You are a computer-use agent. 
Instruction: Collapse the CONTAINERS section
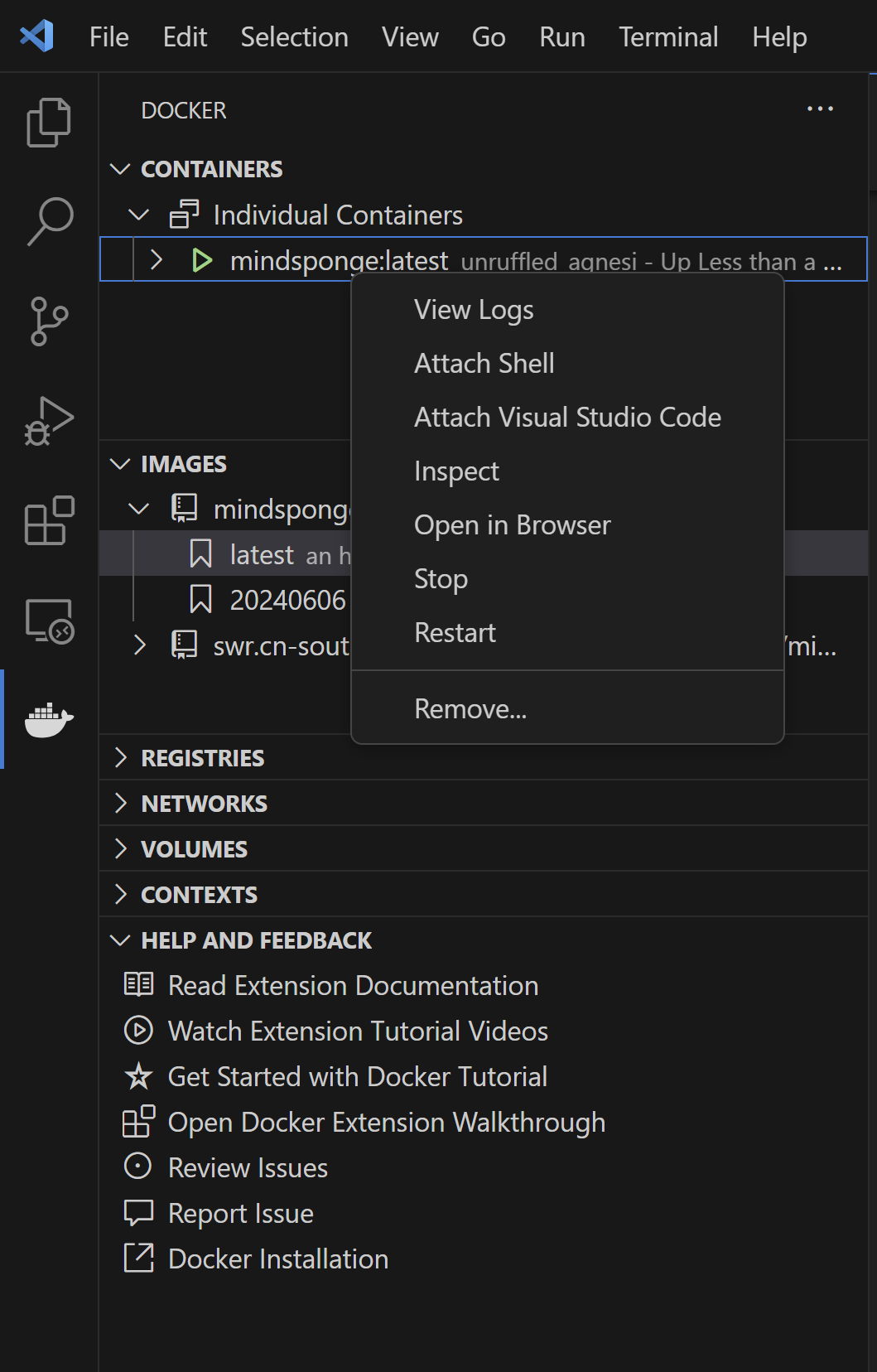(121, 169)
